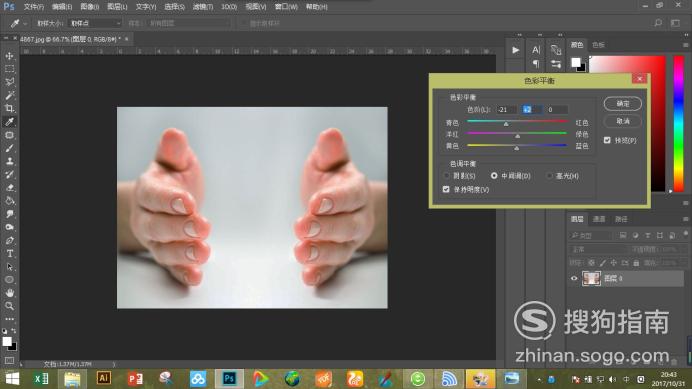
Task: Open the Actions play panel icon
Action: coord(515,50)
